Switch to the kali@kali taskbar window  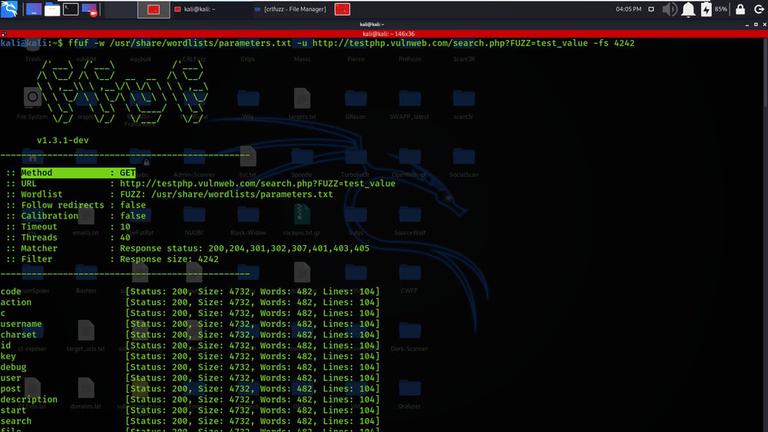click(x=196, y=9)
